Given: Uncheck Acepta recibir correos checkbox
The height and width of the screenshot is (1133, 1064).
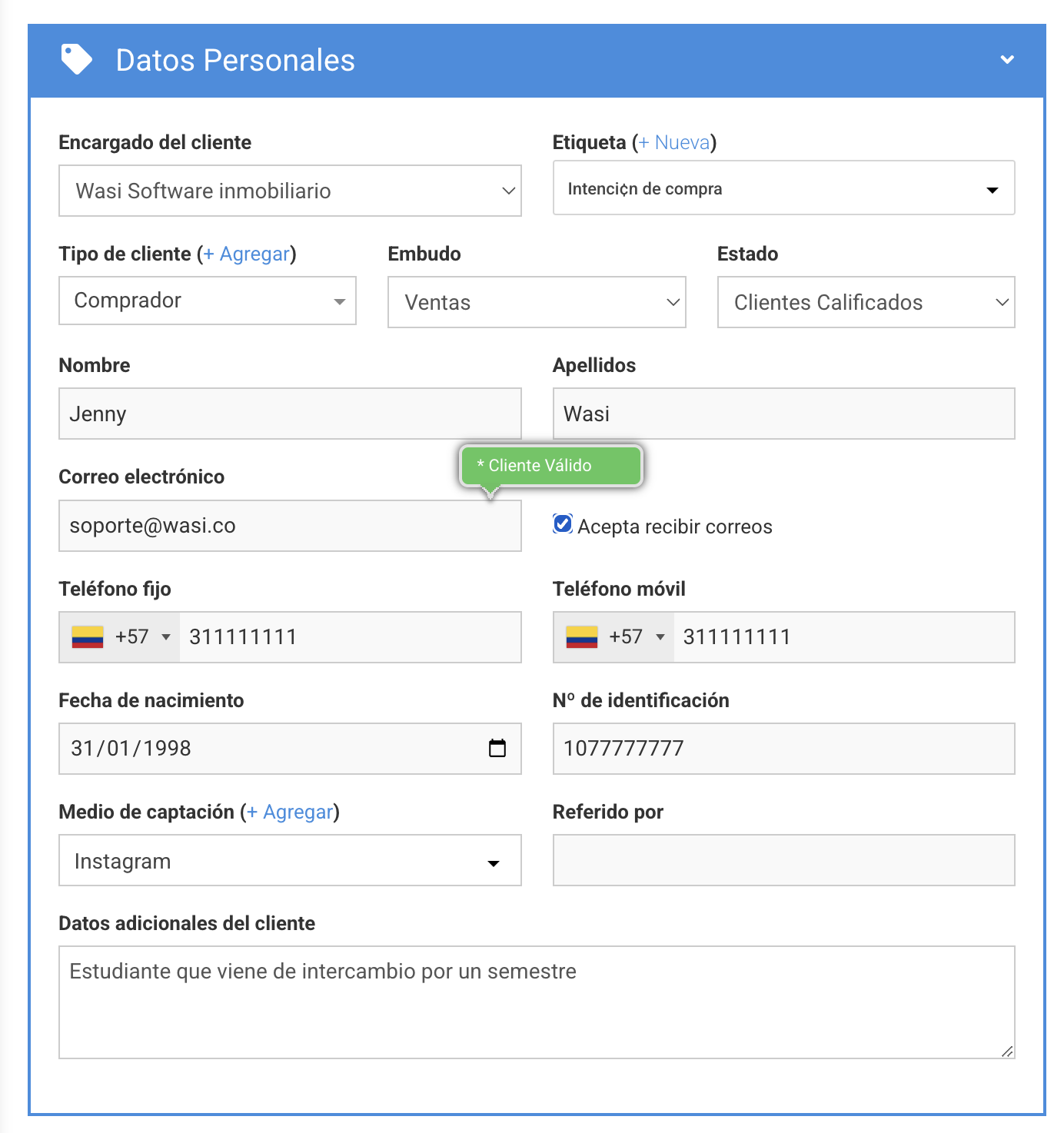Looking at the screenshot, I should (x=563, y=524).
